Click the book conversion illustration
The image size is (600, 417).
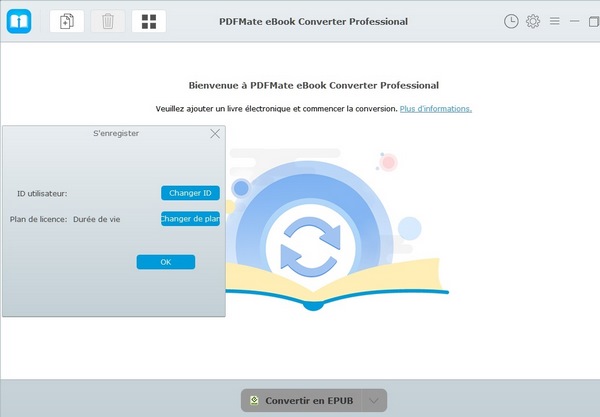point(337,230)
